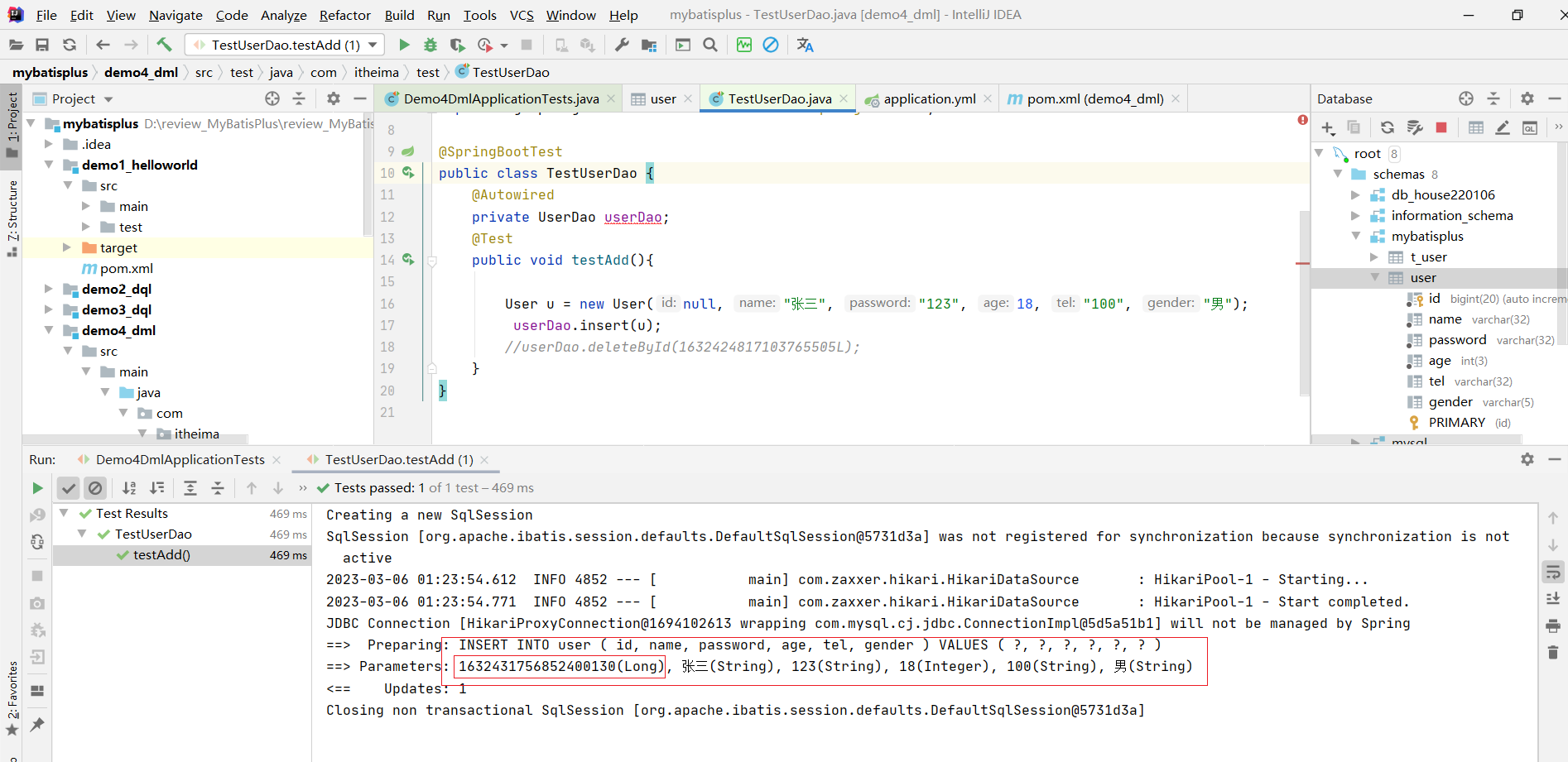Run TestUserDao.testAdd with the green play icon
The image size is (1568, 762).
[x=404, y=45]
